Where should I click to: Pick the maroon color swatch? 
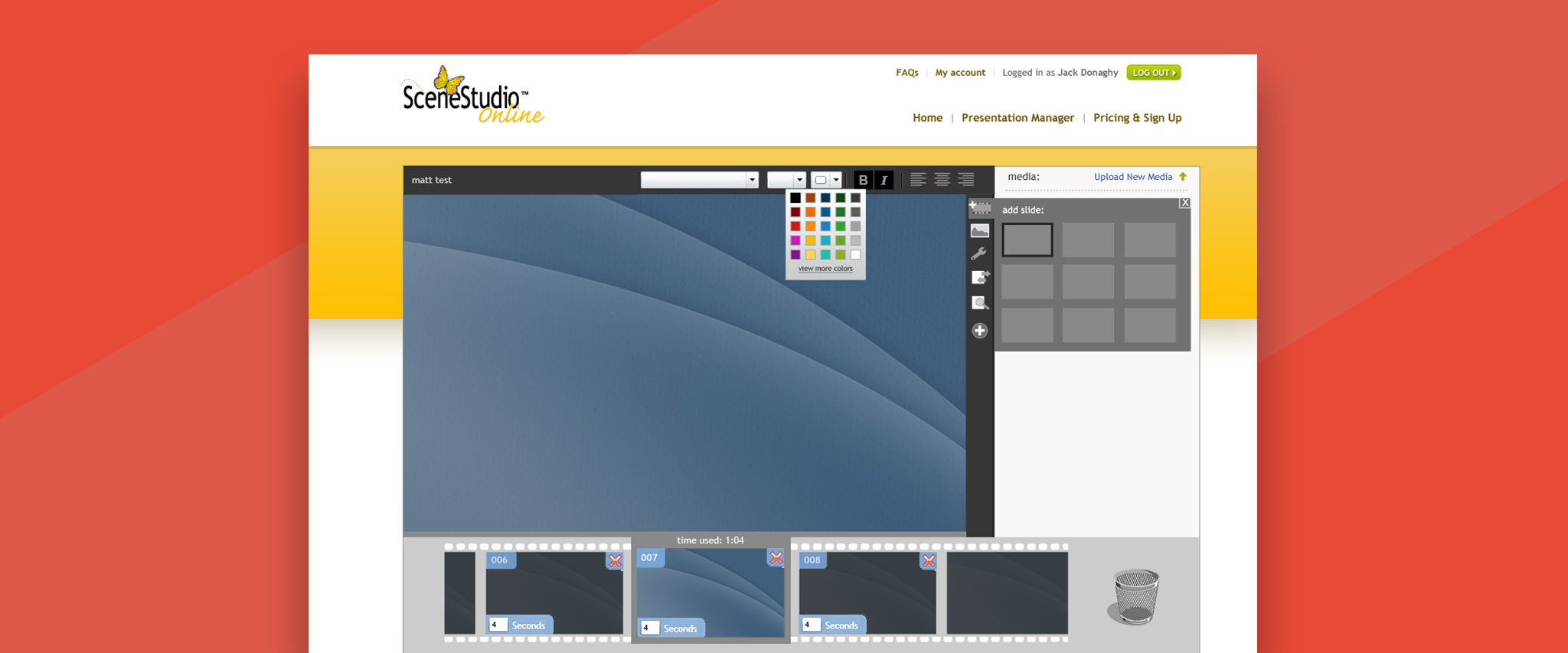[795, 212]
